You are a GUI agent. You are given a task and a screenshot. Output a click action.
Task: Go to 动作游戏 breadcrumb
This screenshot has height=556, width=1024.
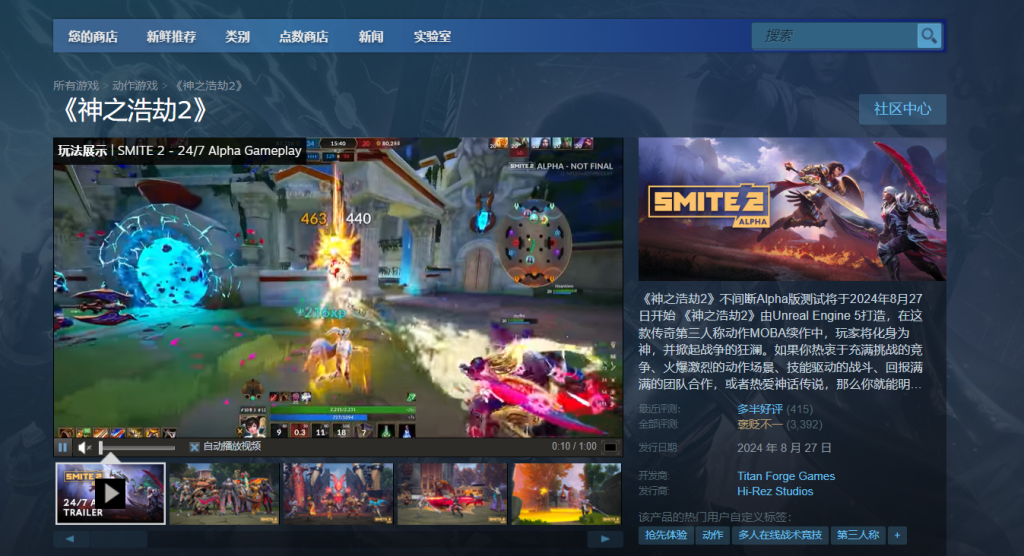pos(135,86)
